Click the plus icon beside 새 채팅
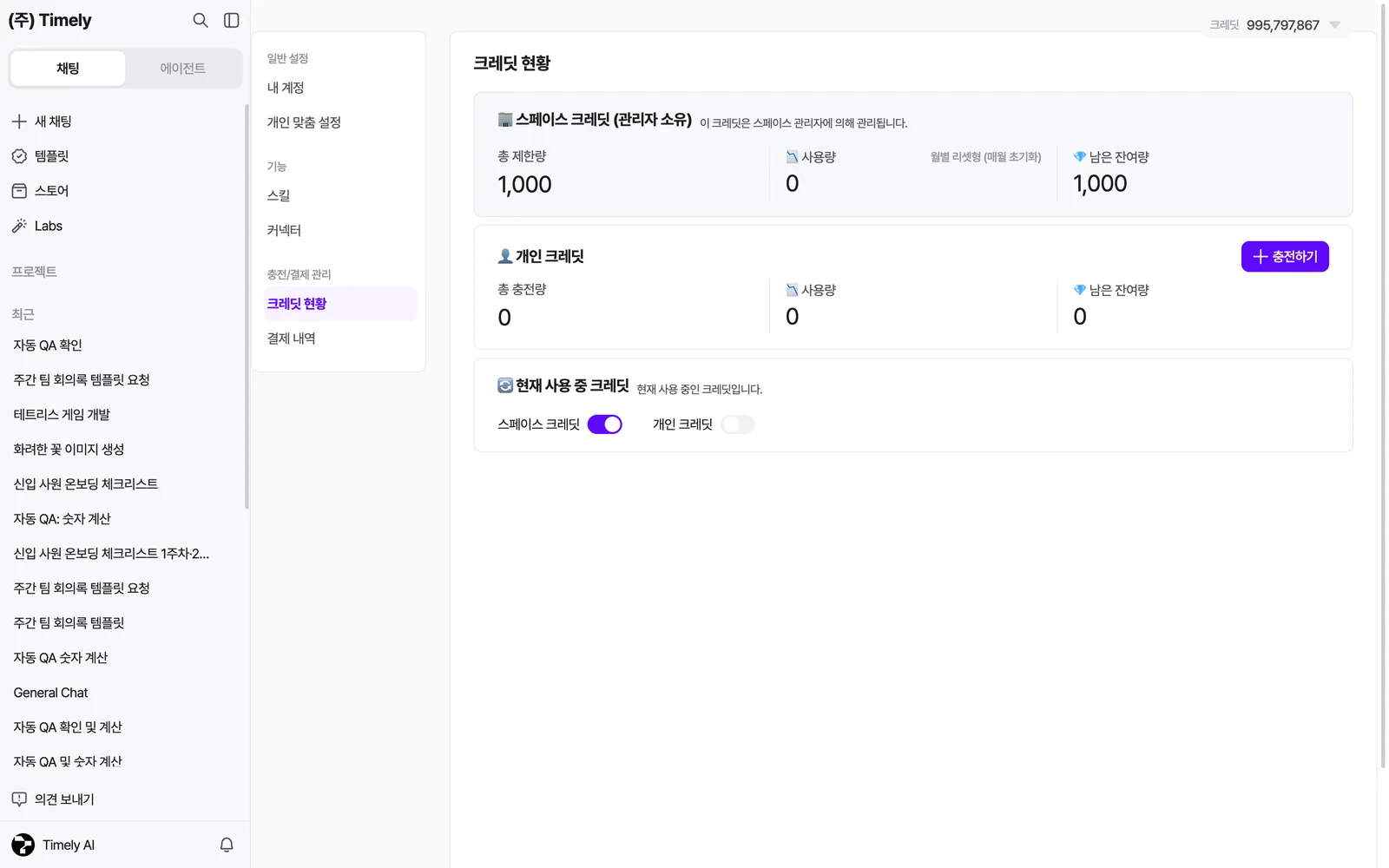This screenshot has height=868, width=1389. point(19,122)
